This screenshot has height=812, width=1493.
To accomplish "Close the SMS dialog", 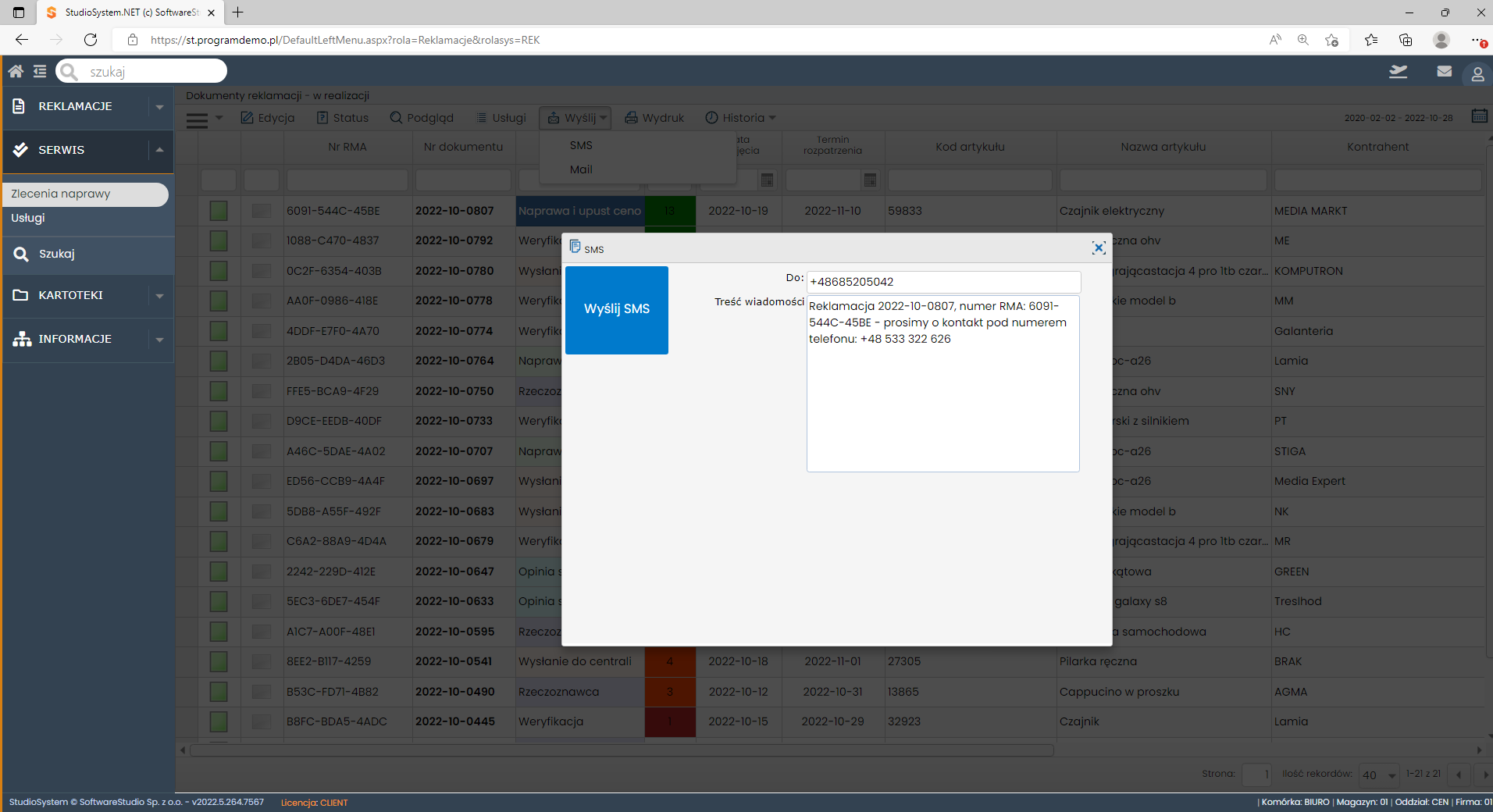I will (1099, 248).
